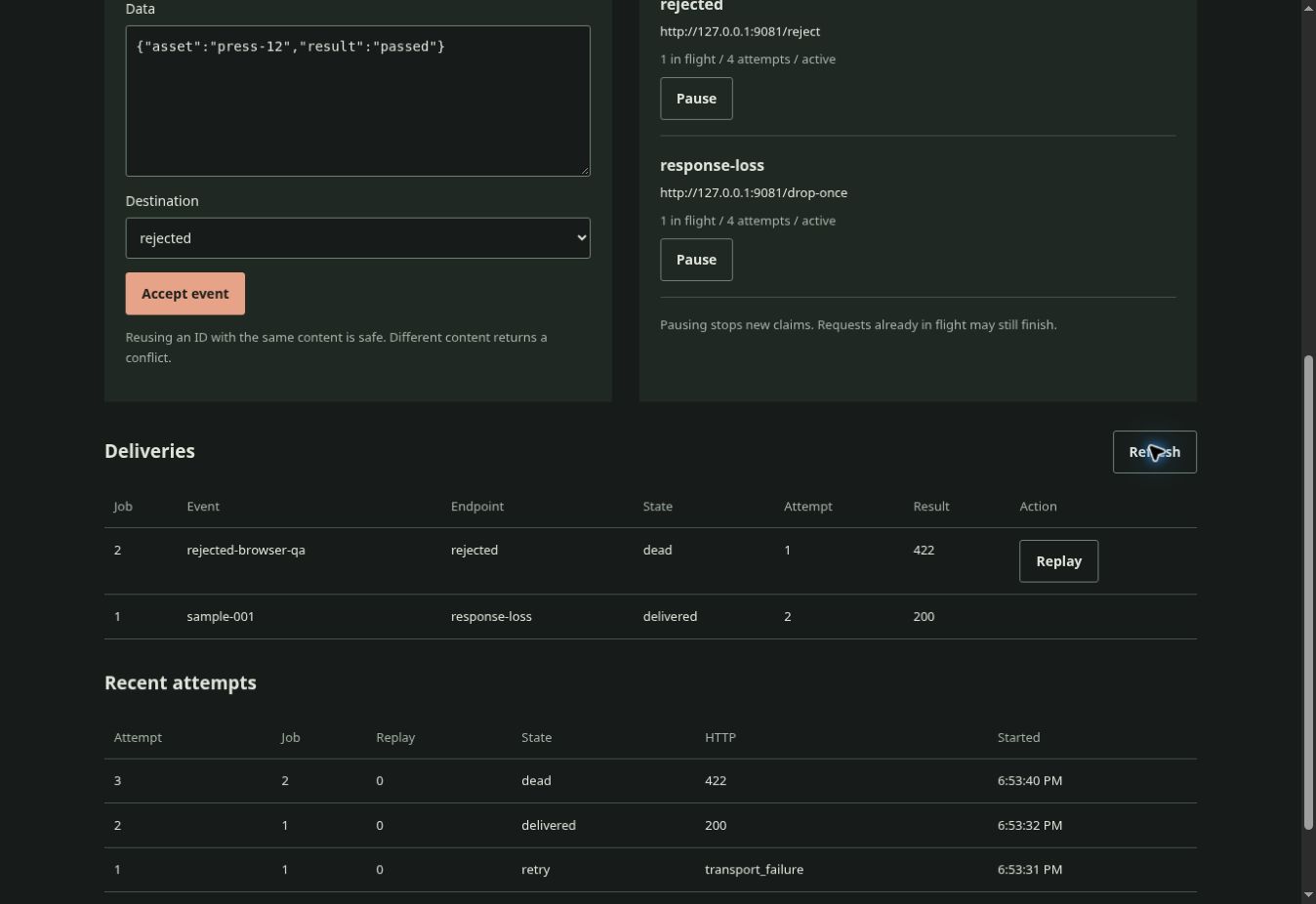
Task: Click the Started column header
Action: [1018, 737]
